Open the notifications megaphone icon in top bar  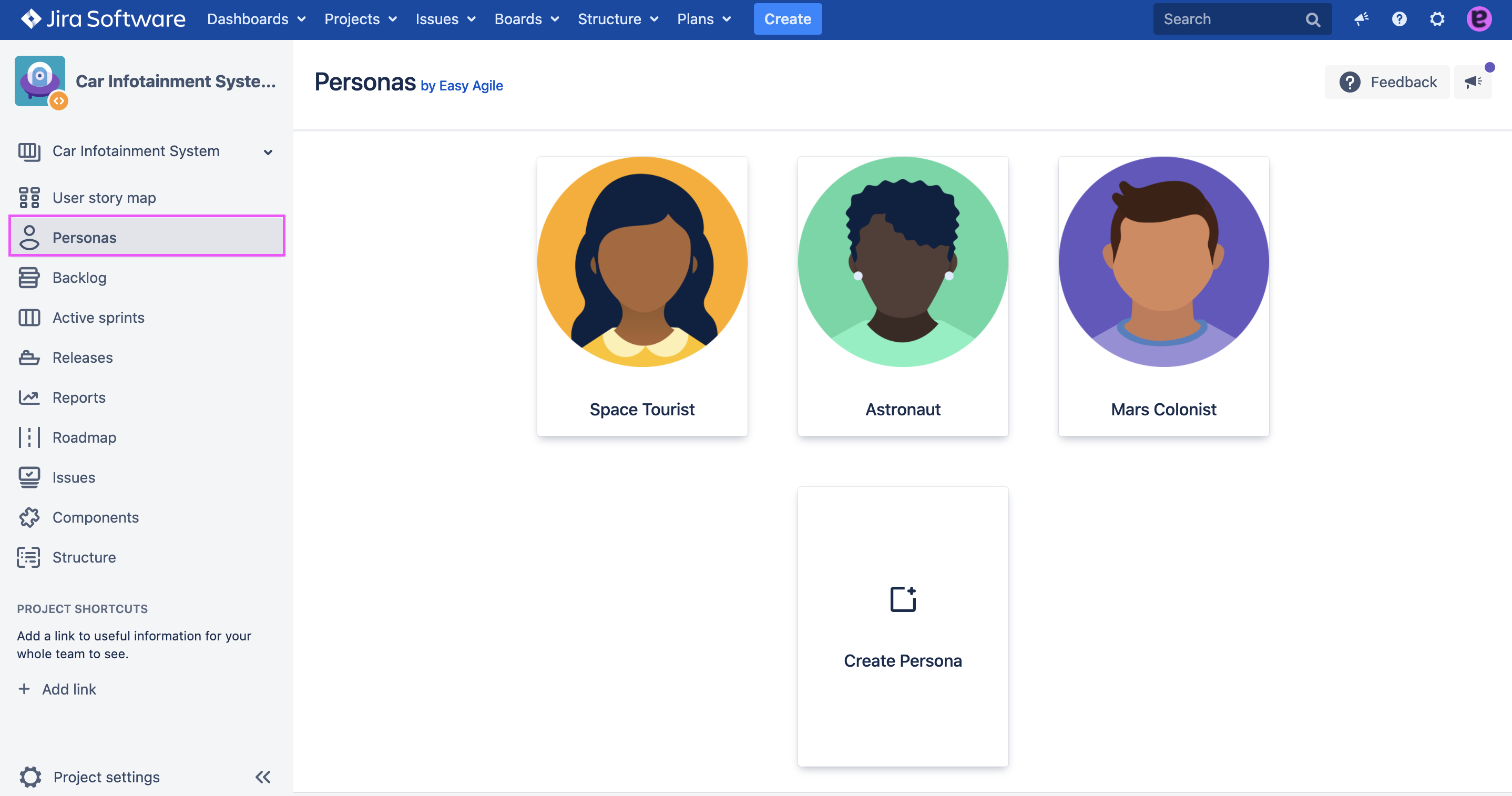(x=1361, y=19)
